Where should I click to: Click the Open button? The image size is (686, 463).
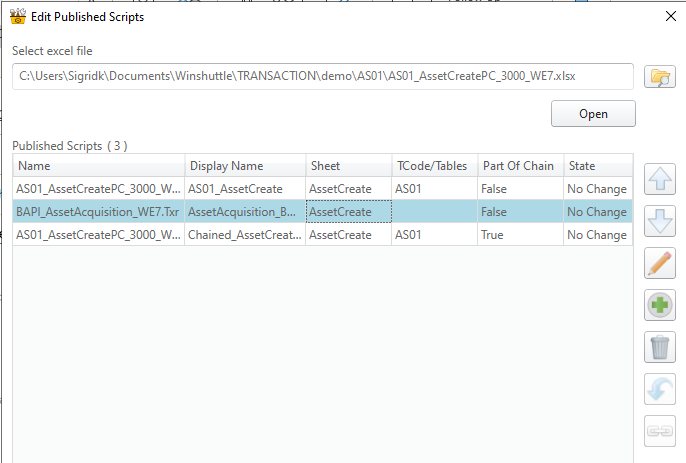(x=593, y=114)
